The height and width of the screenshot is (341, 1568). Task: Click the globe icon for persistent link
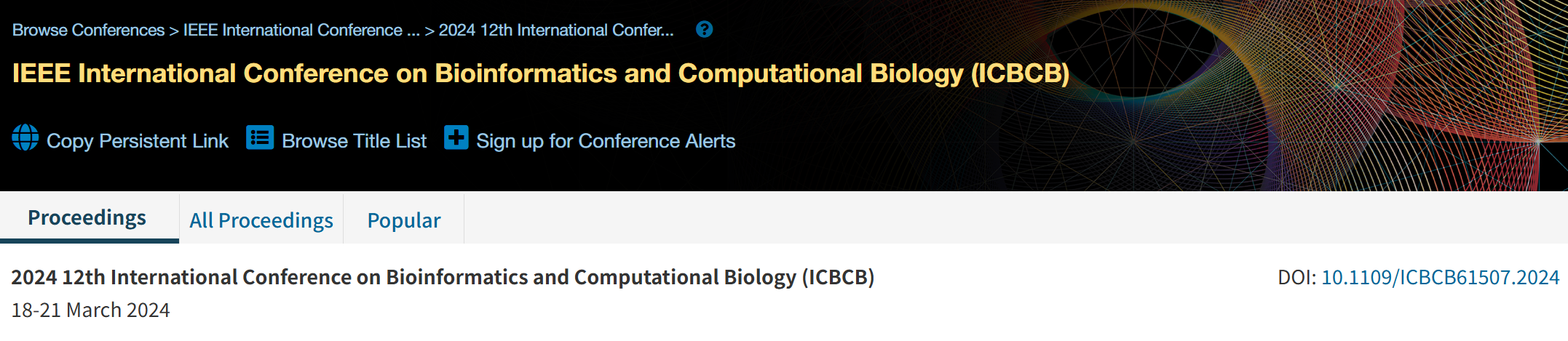pos(25,137)
